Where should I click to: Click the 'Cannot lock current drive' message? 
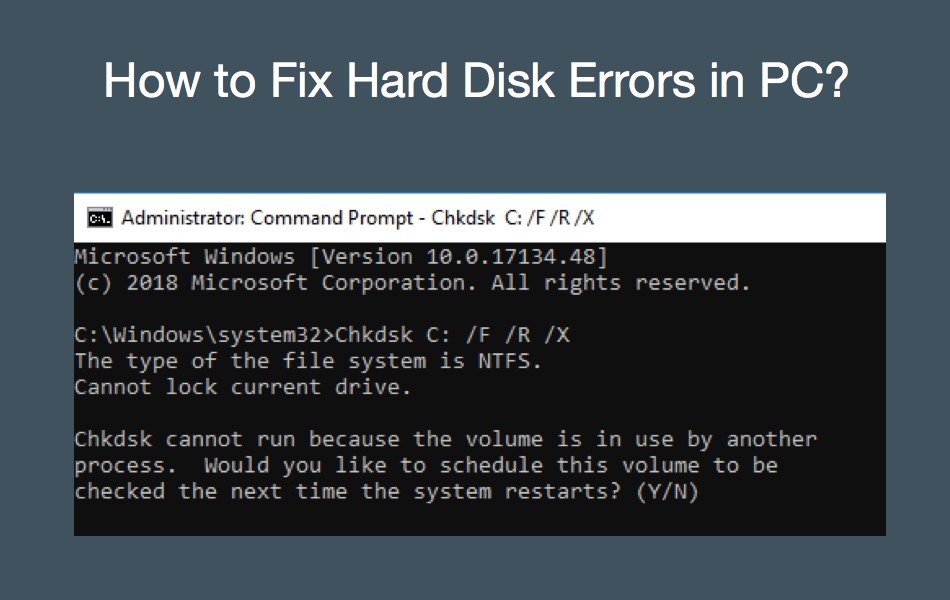click(243, 387)
